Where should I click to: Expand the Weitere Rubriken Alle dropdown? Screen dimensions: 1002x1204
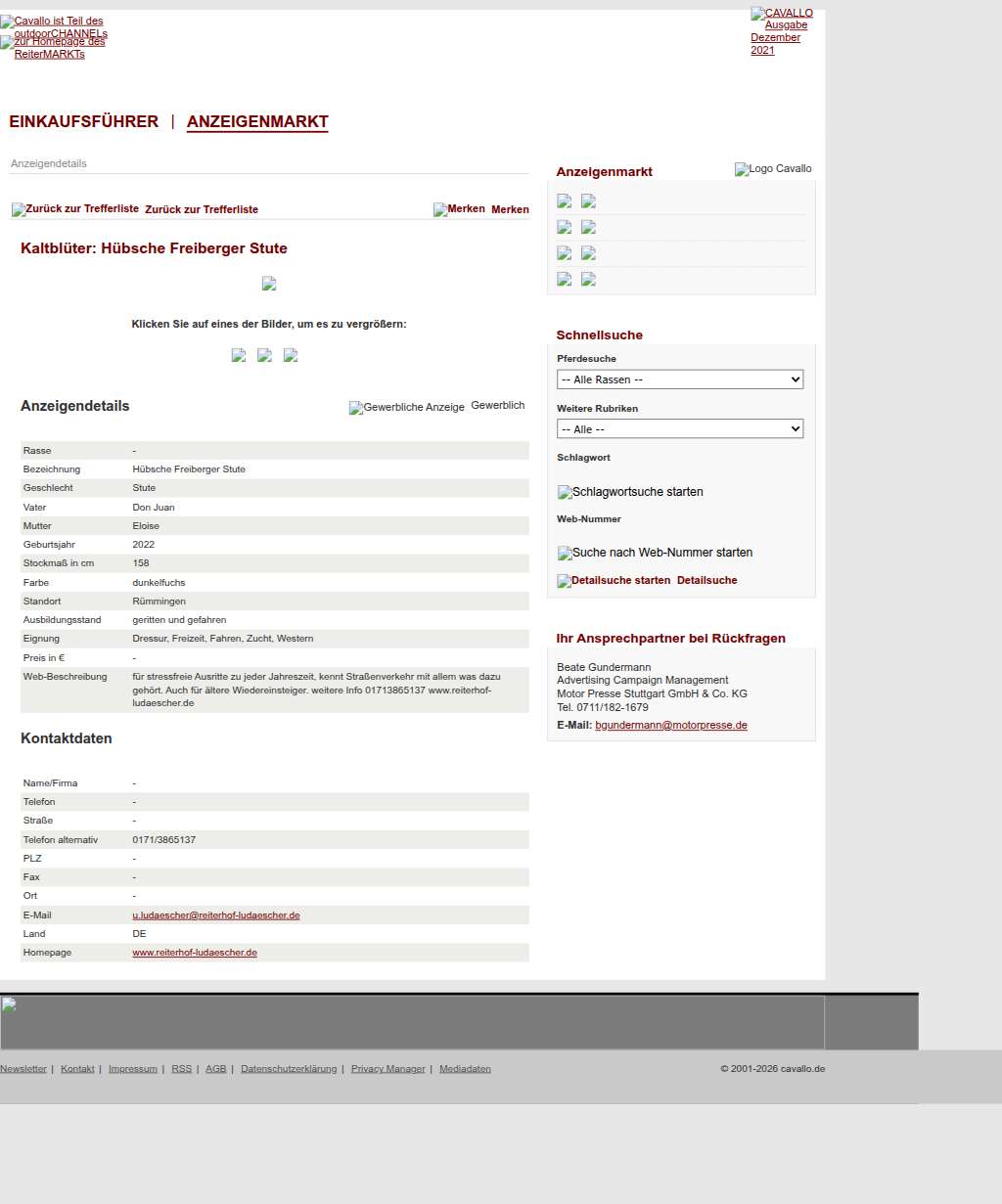680,429
